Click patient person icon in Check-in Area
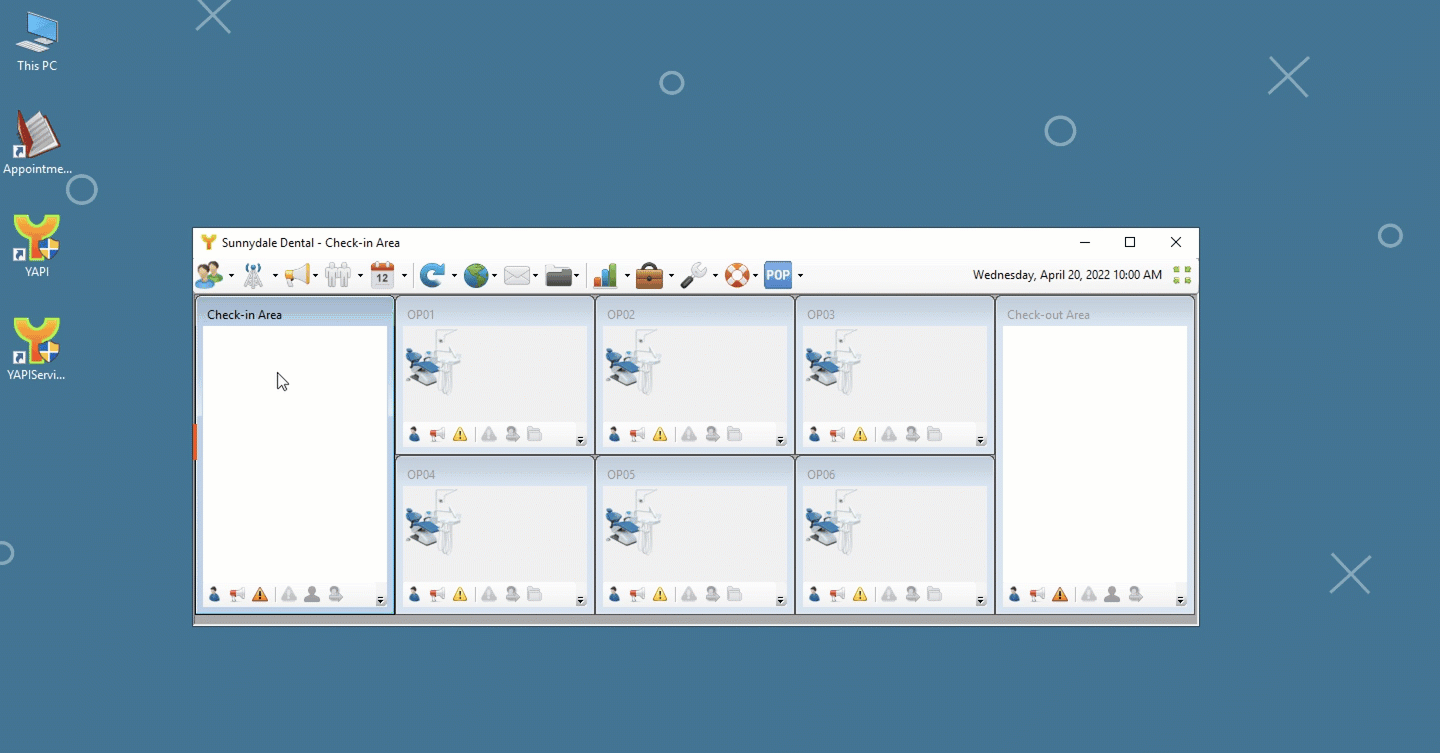 214,594
